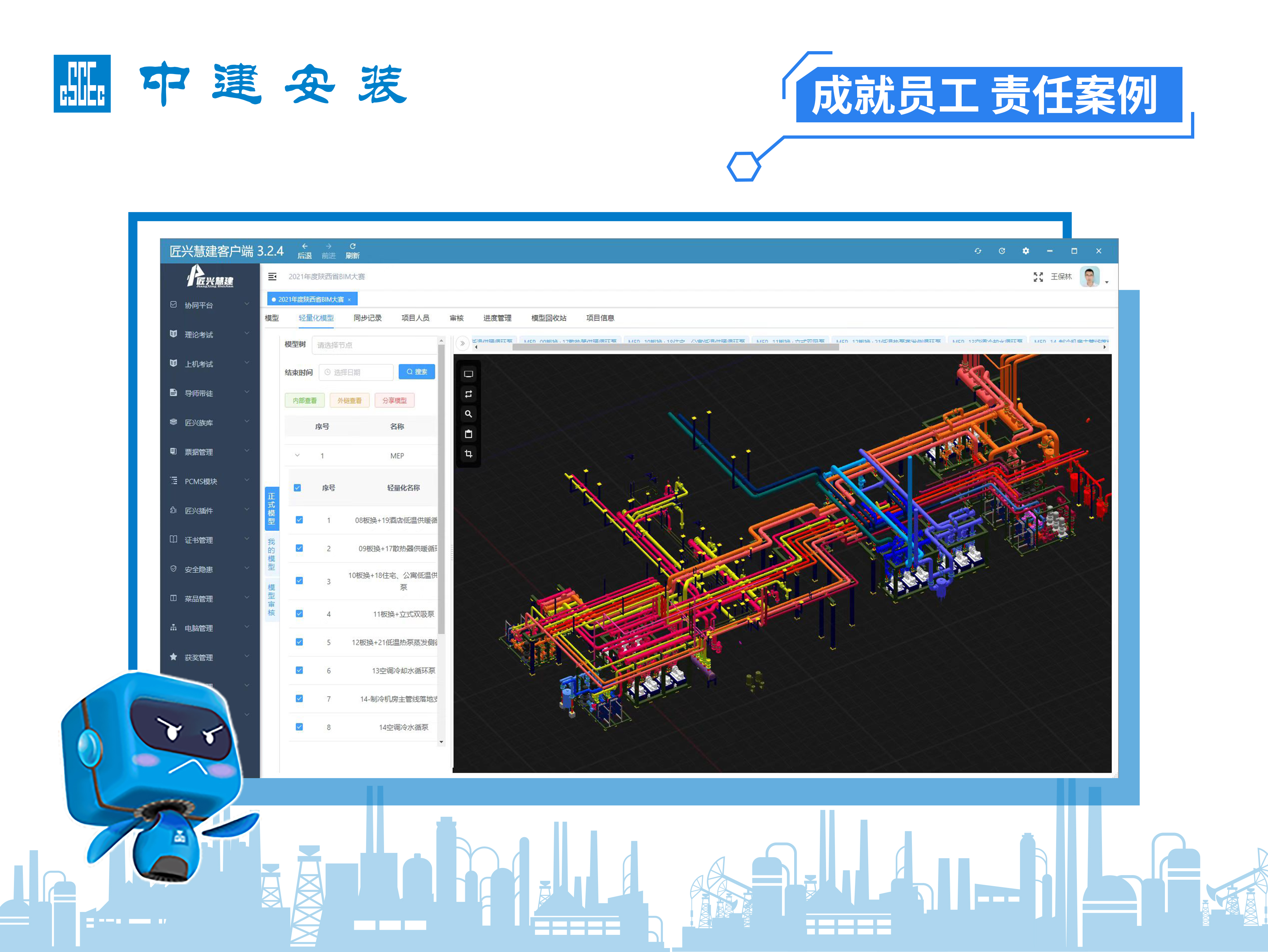
Task: Click the 结束时间 date picker field
Action: 356,372
